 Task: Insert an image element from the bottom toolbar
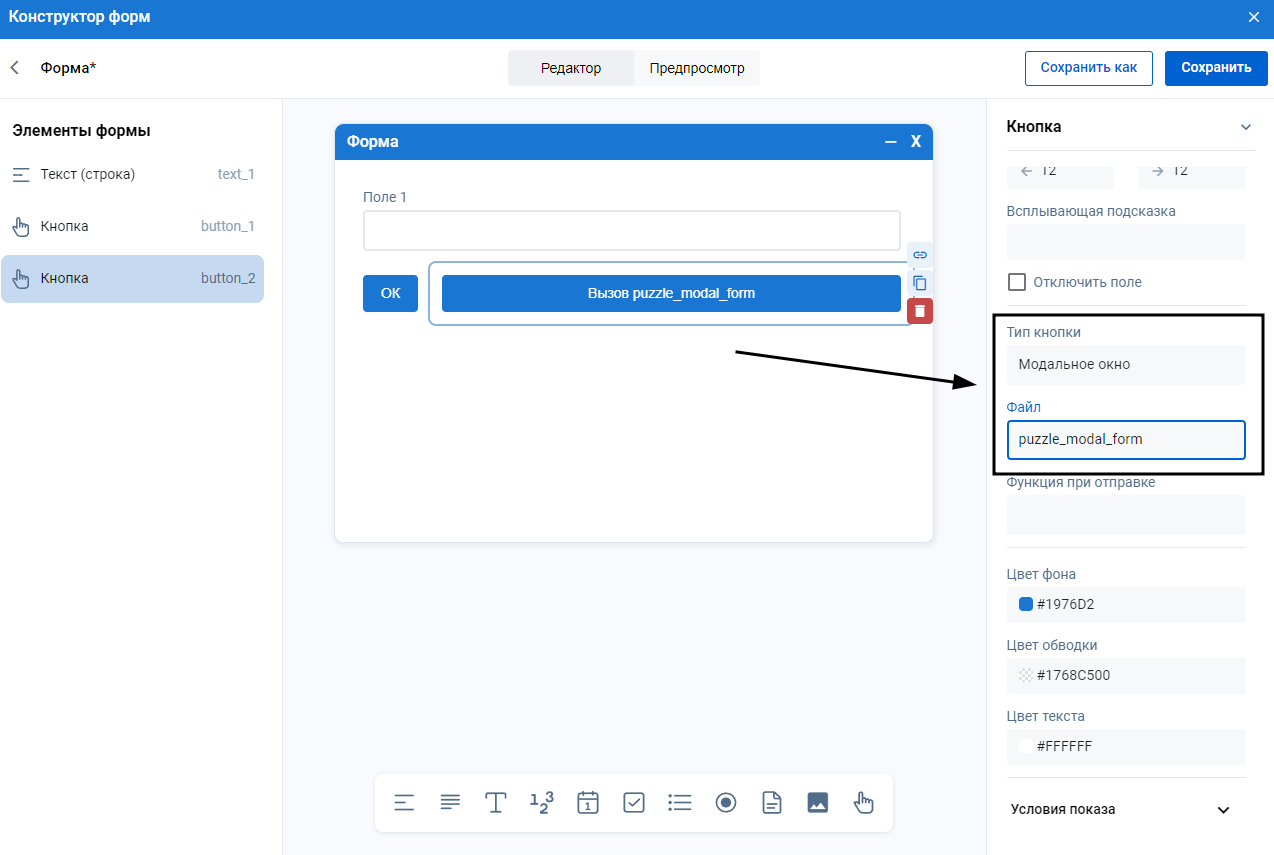tap(818, 802)
